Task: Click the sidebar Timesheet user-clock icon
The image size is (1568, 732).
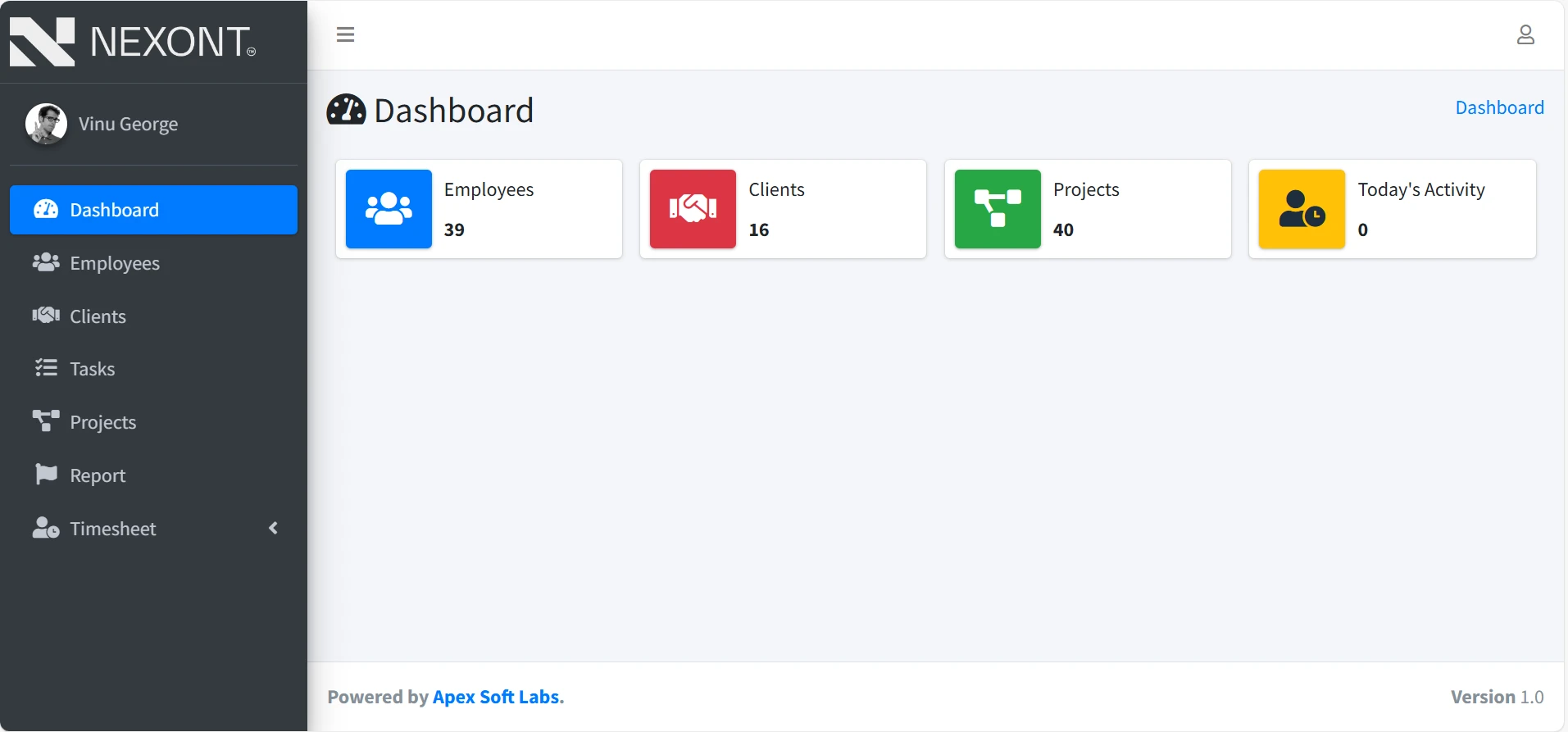Action: point(46,528)
